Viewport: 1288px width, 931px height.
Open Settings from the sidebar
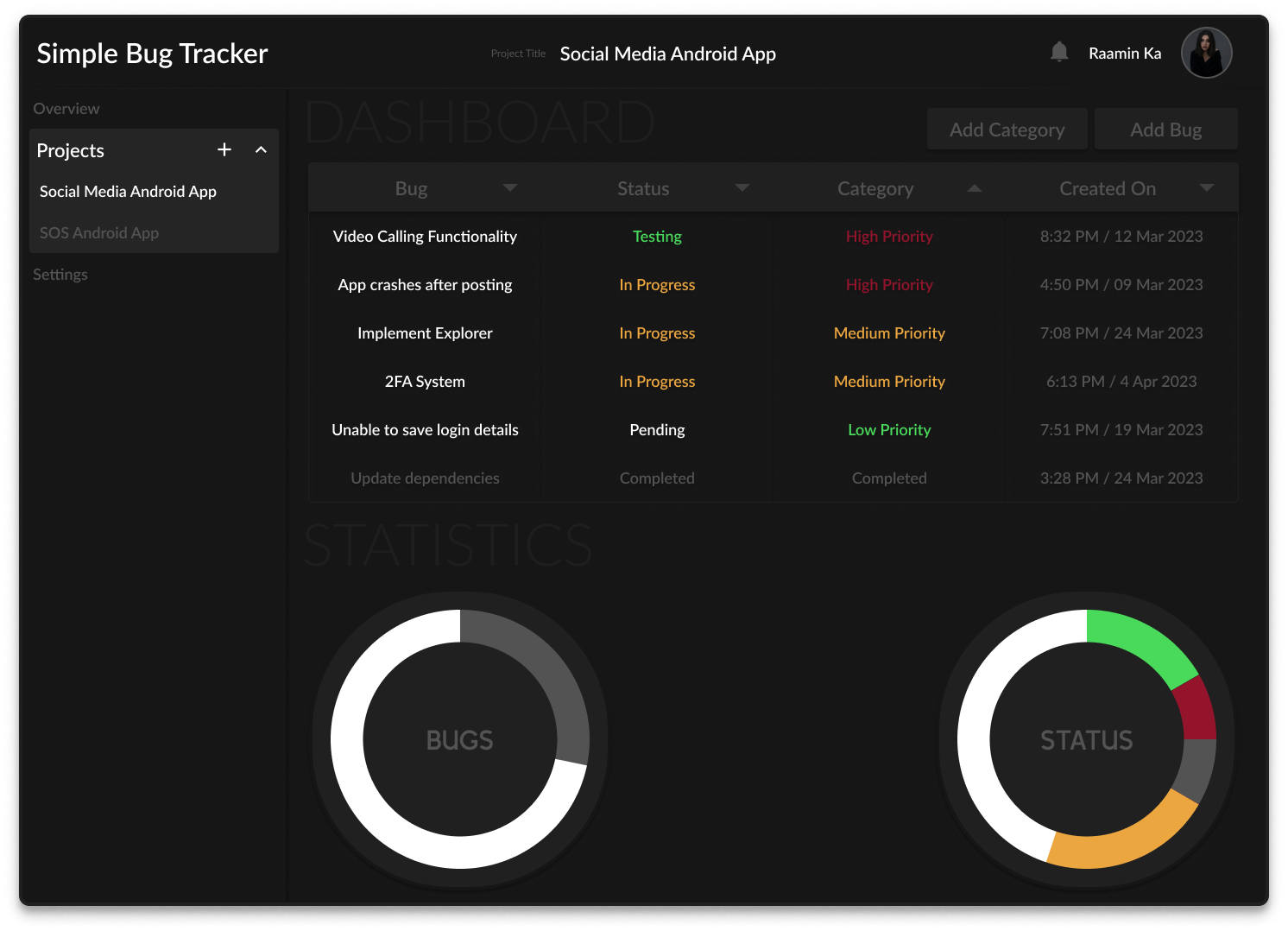[60, 274]
